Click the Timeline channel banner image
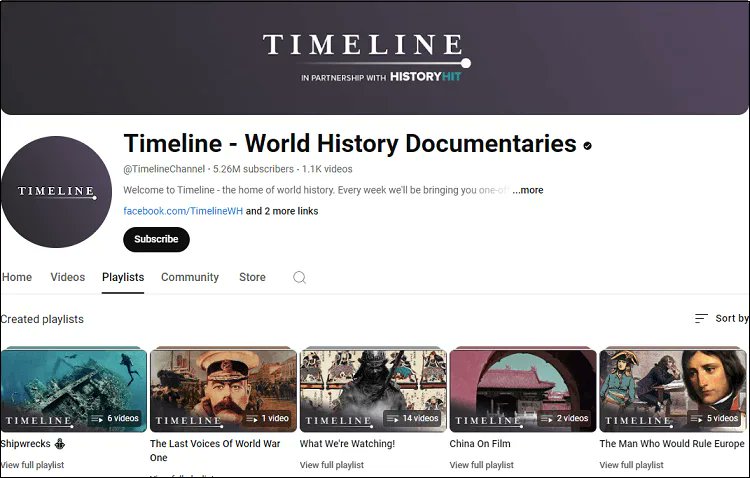Image resolution: width=750 pixels, height=478 pixels. (x=375, y=58)
